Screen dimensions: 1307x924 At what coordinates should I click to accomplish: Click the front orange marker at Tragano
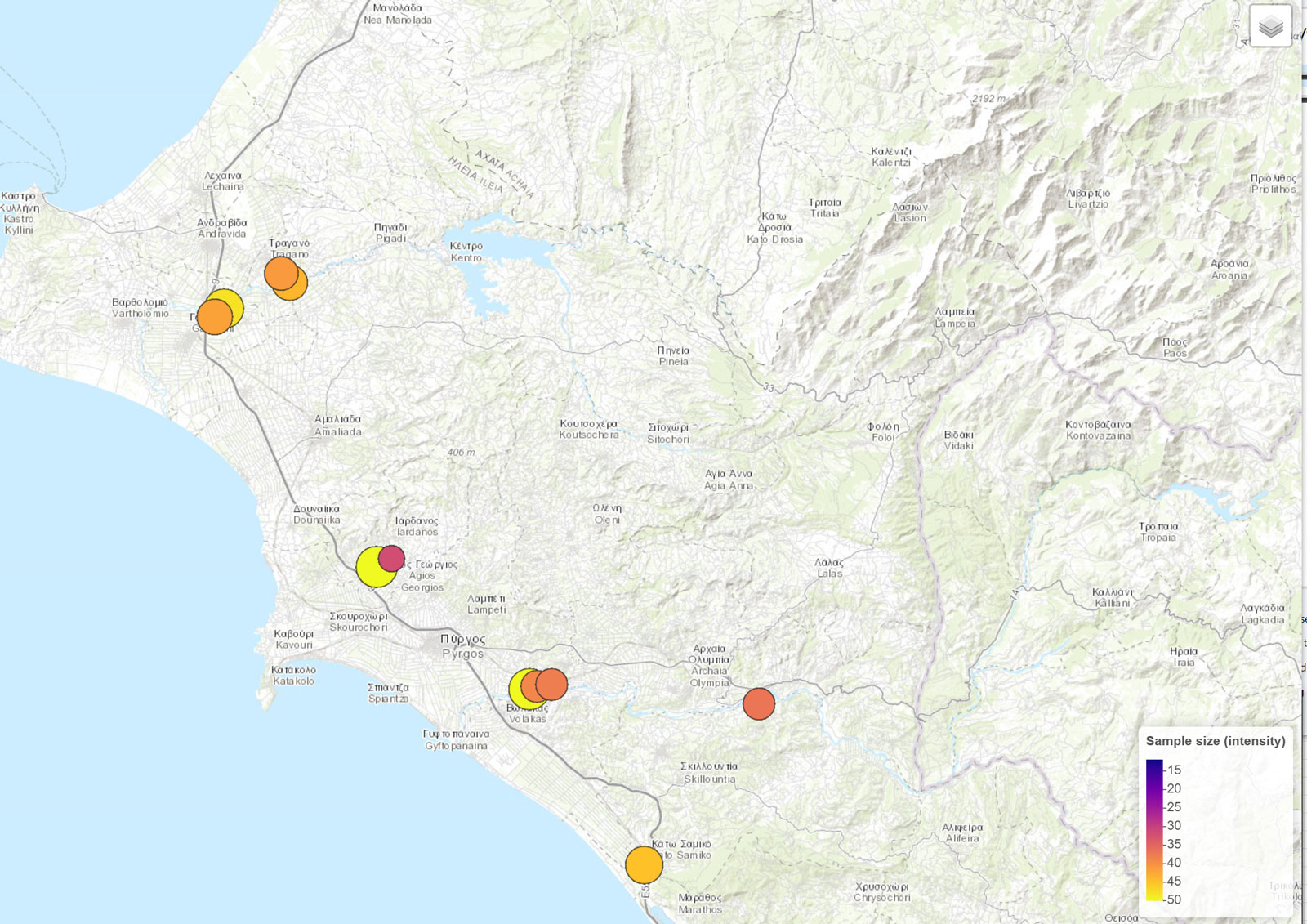pyautogui.click(x=280, y=274)
